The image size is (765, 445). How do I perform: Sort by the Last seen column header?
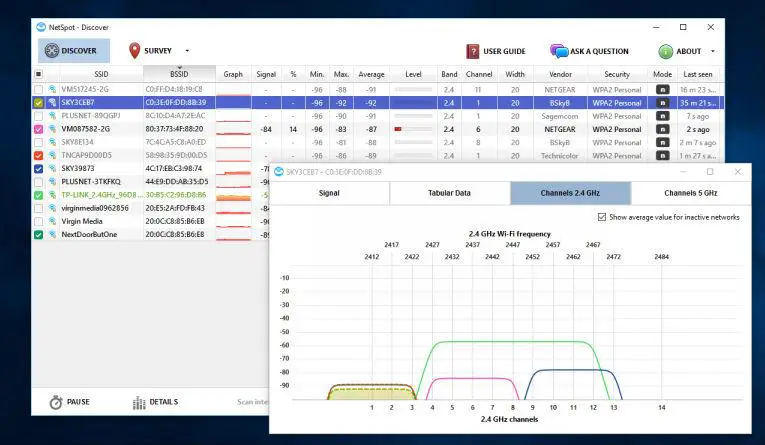click(698, 74)
